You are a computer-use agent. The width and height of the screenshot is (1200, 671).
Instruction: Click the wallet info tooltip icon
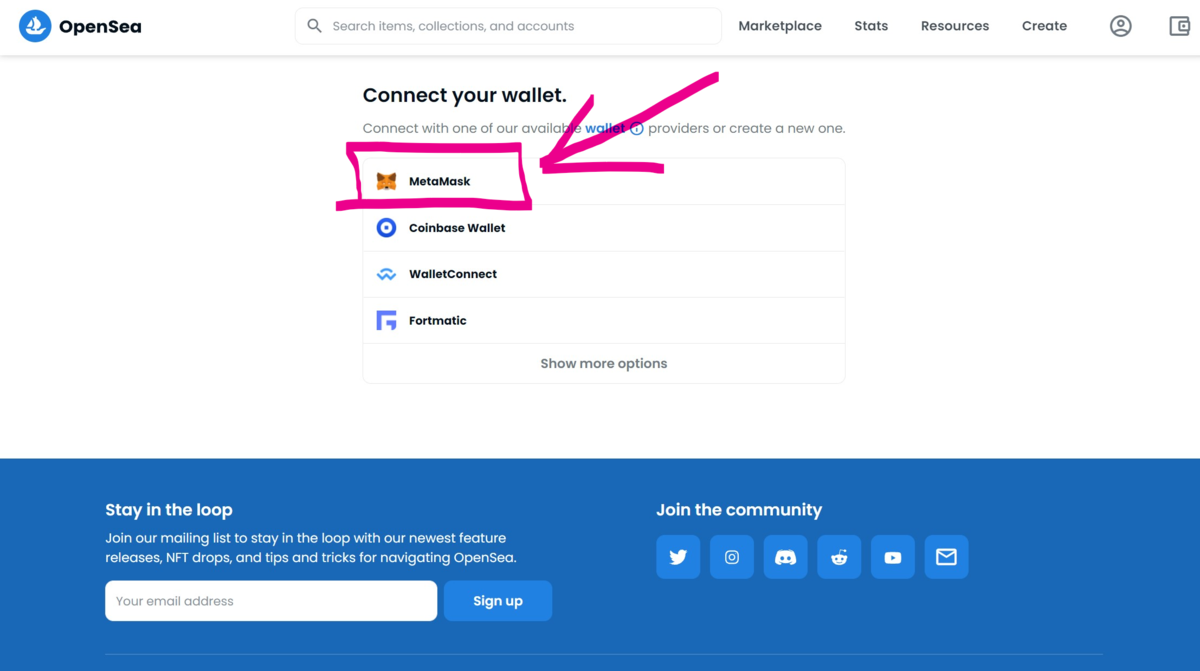637,129
